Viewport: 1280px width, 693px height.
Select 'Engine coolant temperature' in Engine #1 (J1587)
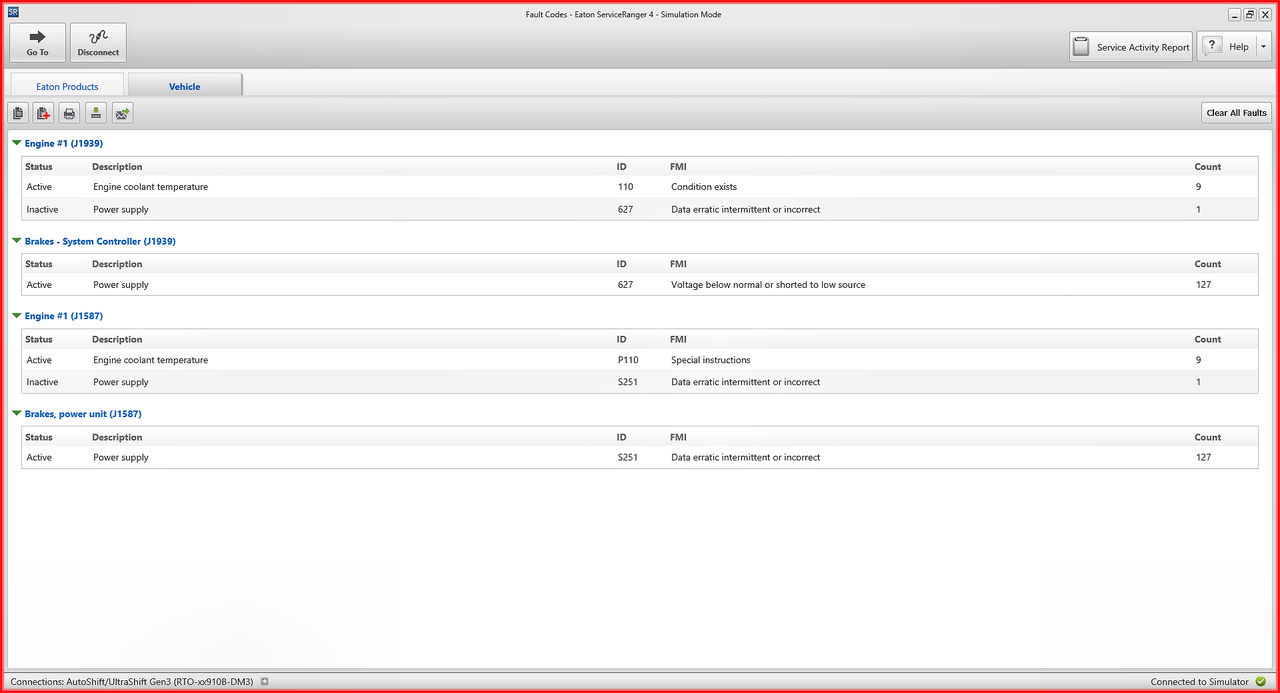pyautogui.click(x=151, y=360)
